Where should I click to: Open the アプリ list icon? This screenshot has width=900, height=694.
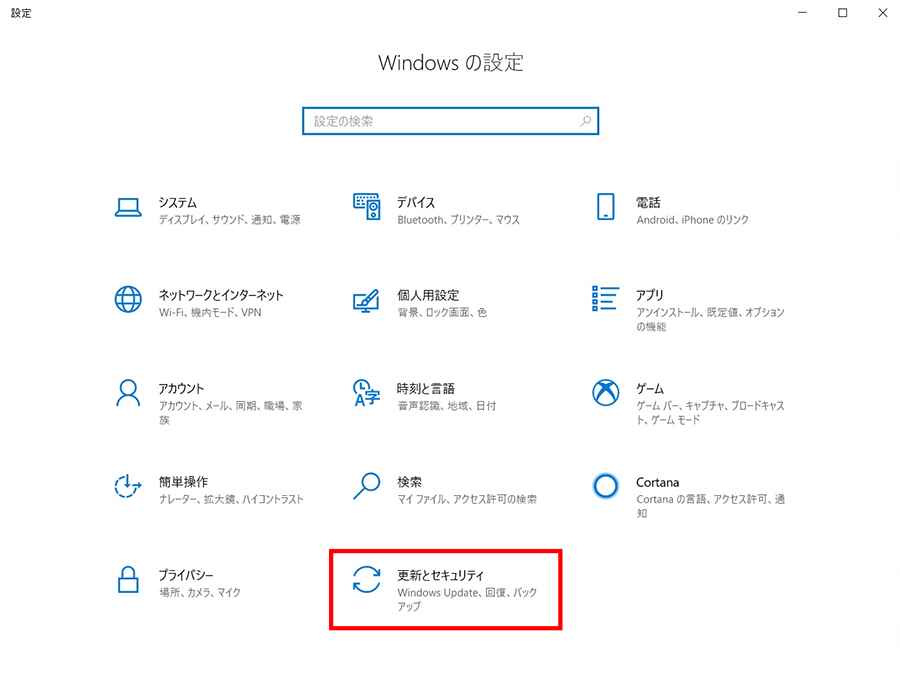[x=606, y=298]
